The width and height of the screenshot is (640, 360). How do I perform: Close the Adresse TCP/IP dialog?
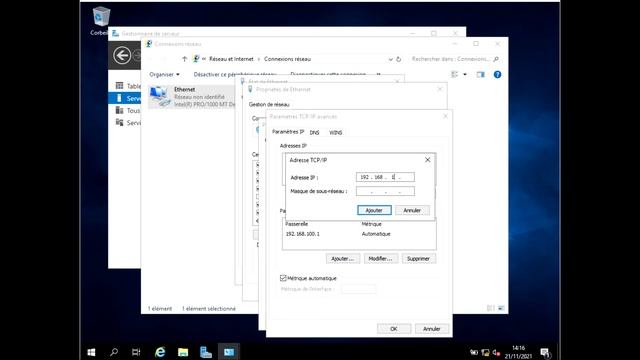pos(427,160)
